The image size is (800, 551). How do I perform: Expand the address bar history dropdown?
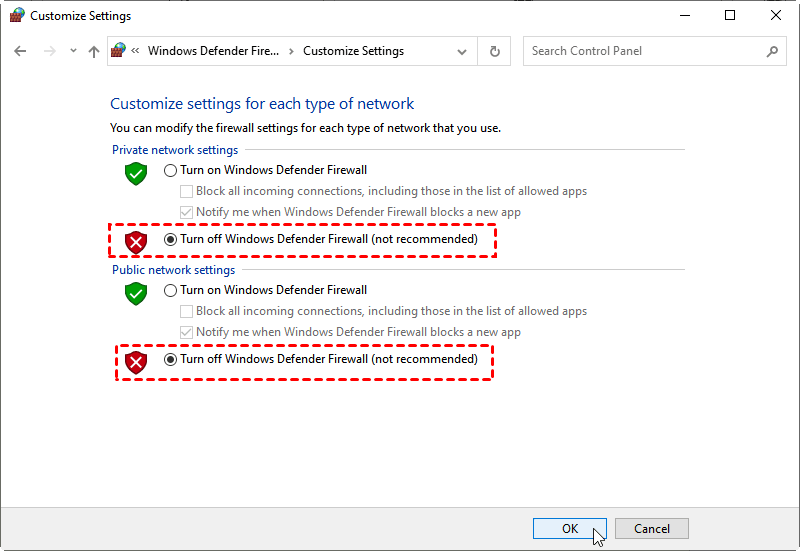462,52
